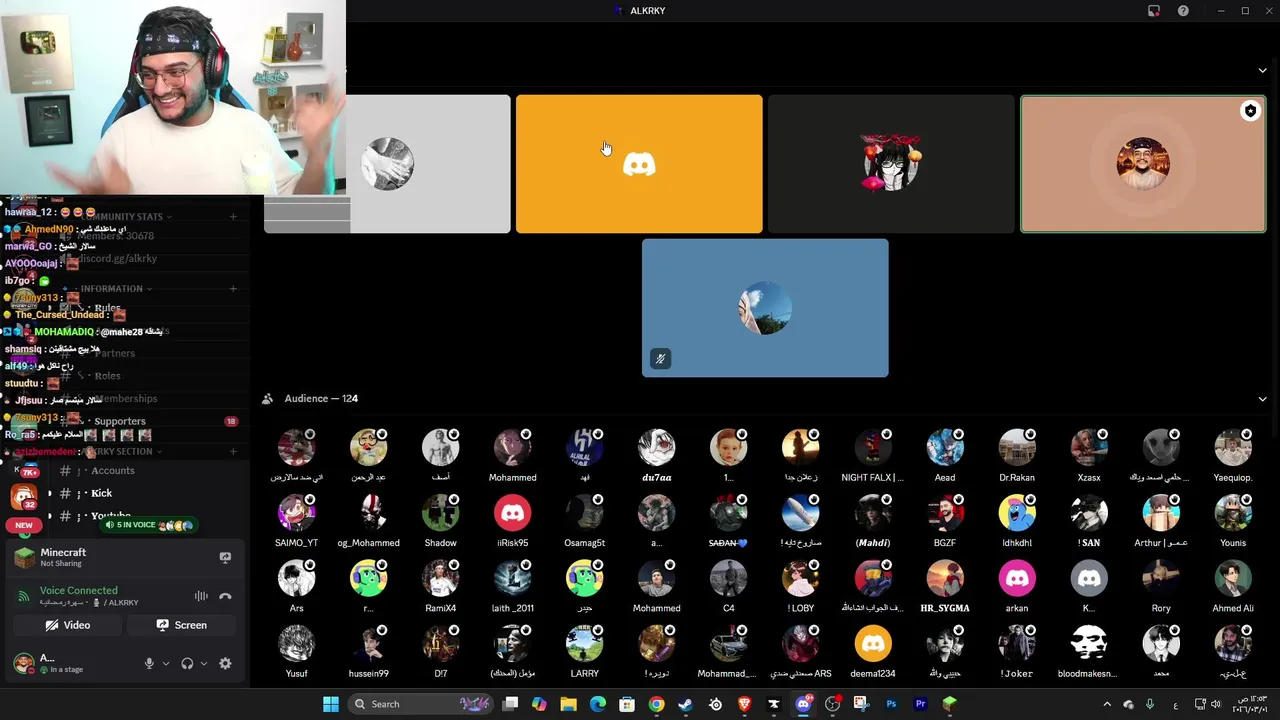1280x720 pixels.
Task: Collapse the ALKRKY SECTION category
Action: [120, 451]
